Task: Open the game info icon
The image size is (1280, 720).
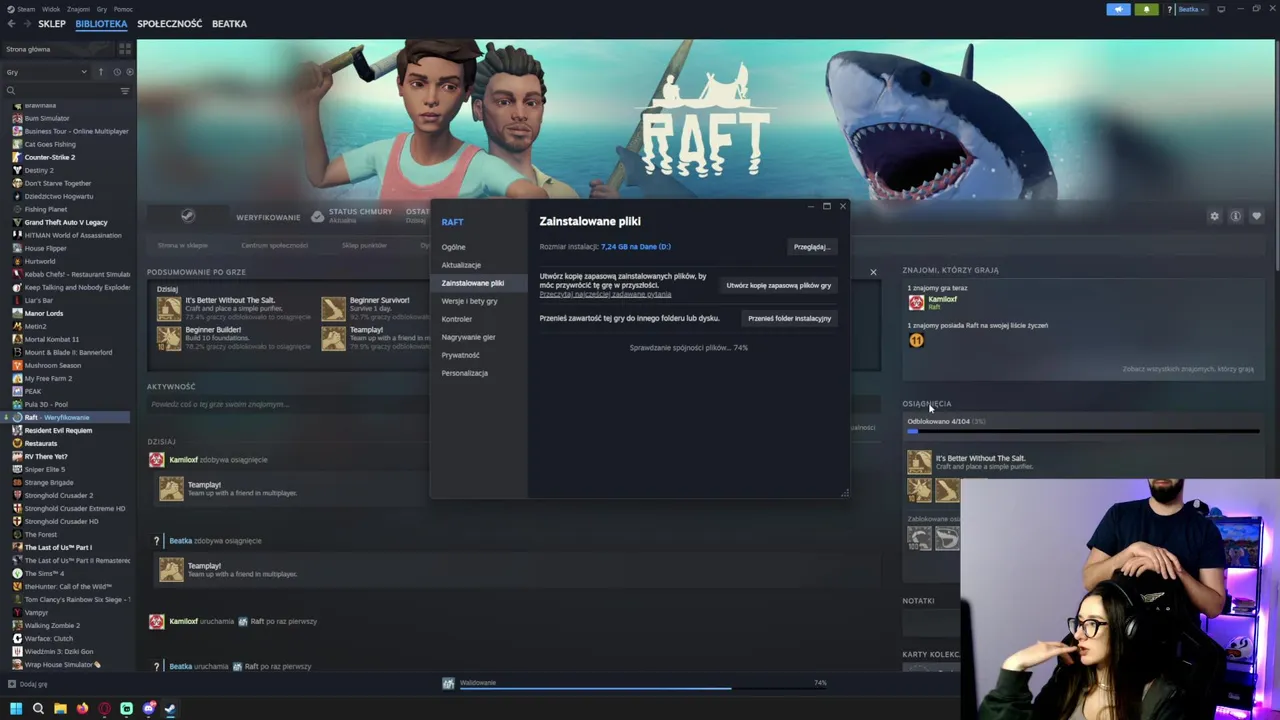Action: point(1236,216)
